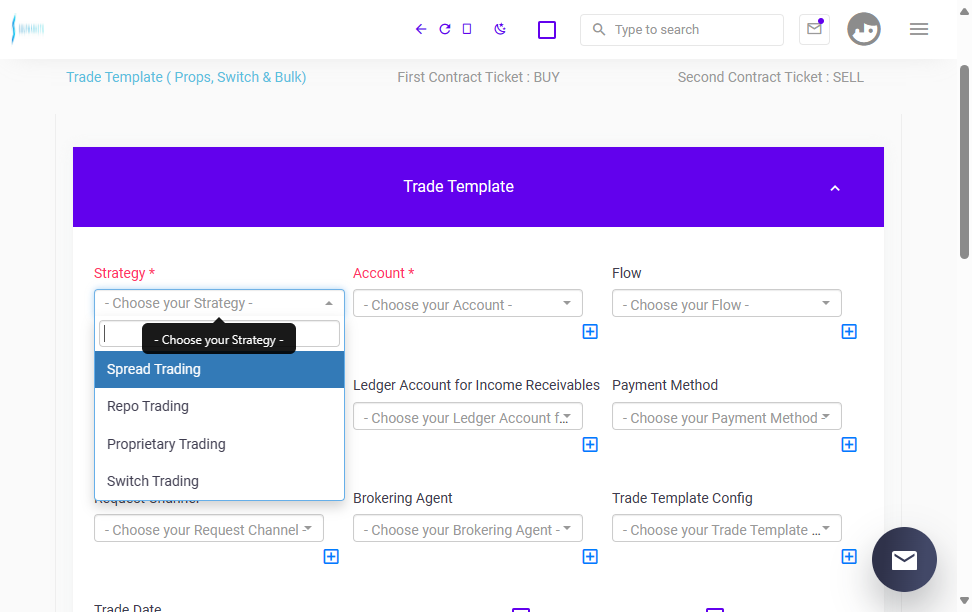Select Switch Trading strategy option
972x612 pixels.
[x=219, y=481]
